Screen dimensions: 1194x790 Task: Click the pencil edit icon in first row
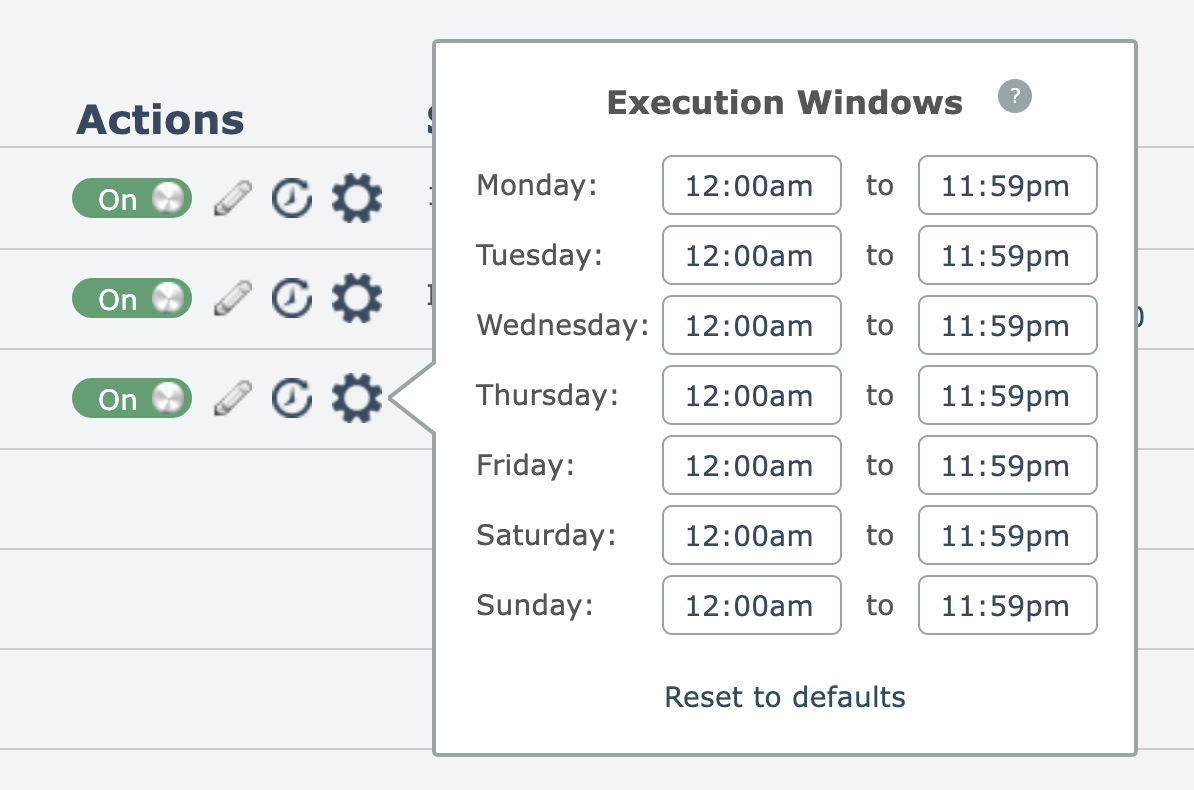tap(233, 199)
